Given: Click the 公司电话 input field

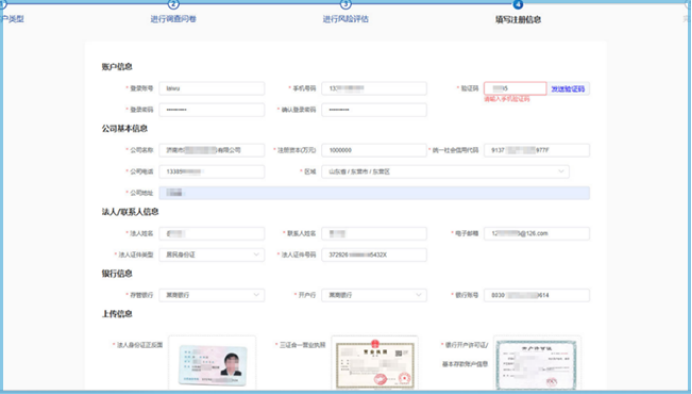Looking at the screenshot, I should click(212, 172).
